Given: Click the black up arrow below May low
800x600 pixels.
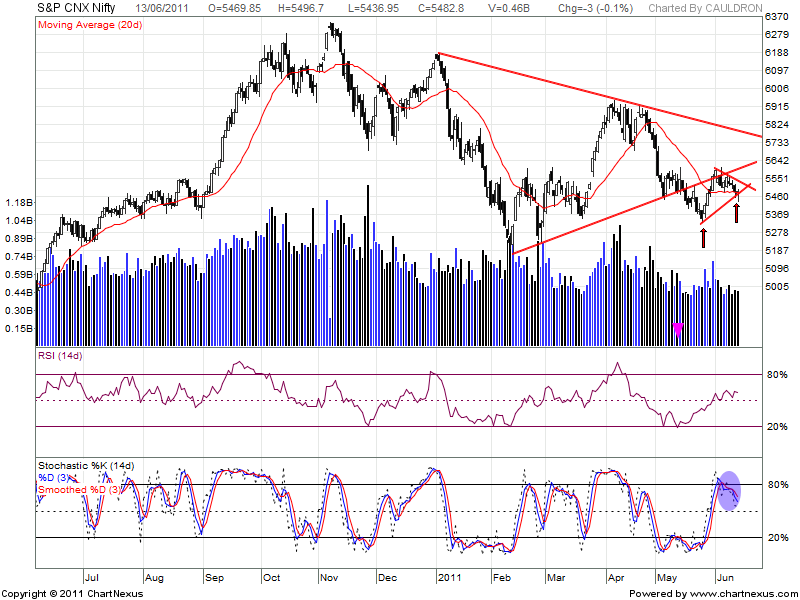Looking at the screenshot, I should 703,236.
